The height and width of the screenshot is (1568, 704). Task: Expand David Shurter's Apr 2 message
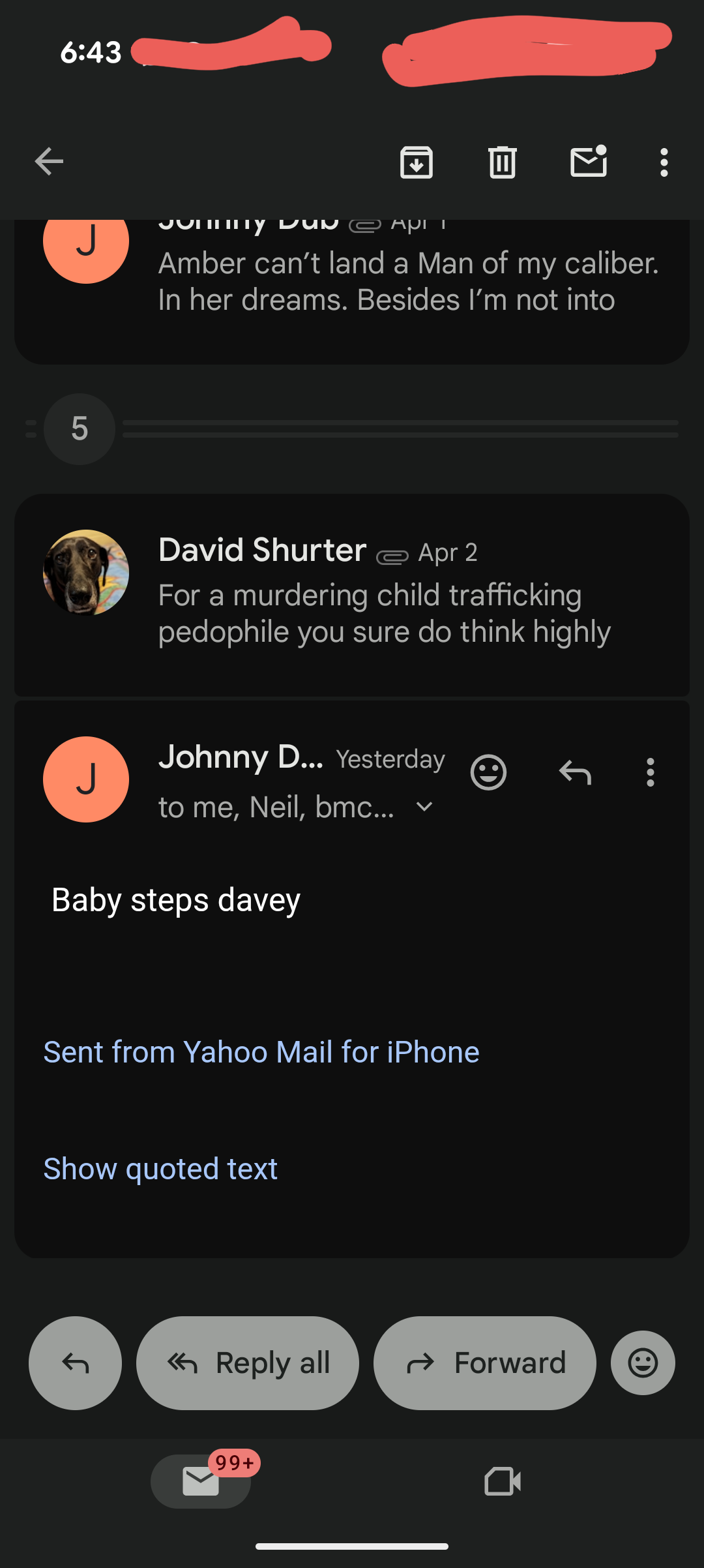click(385, 594)
